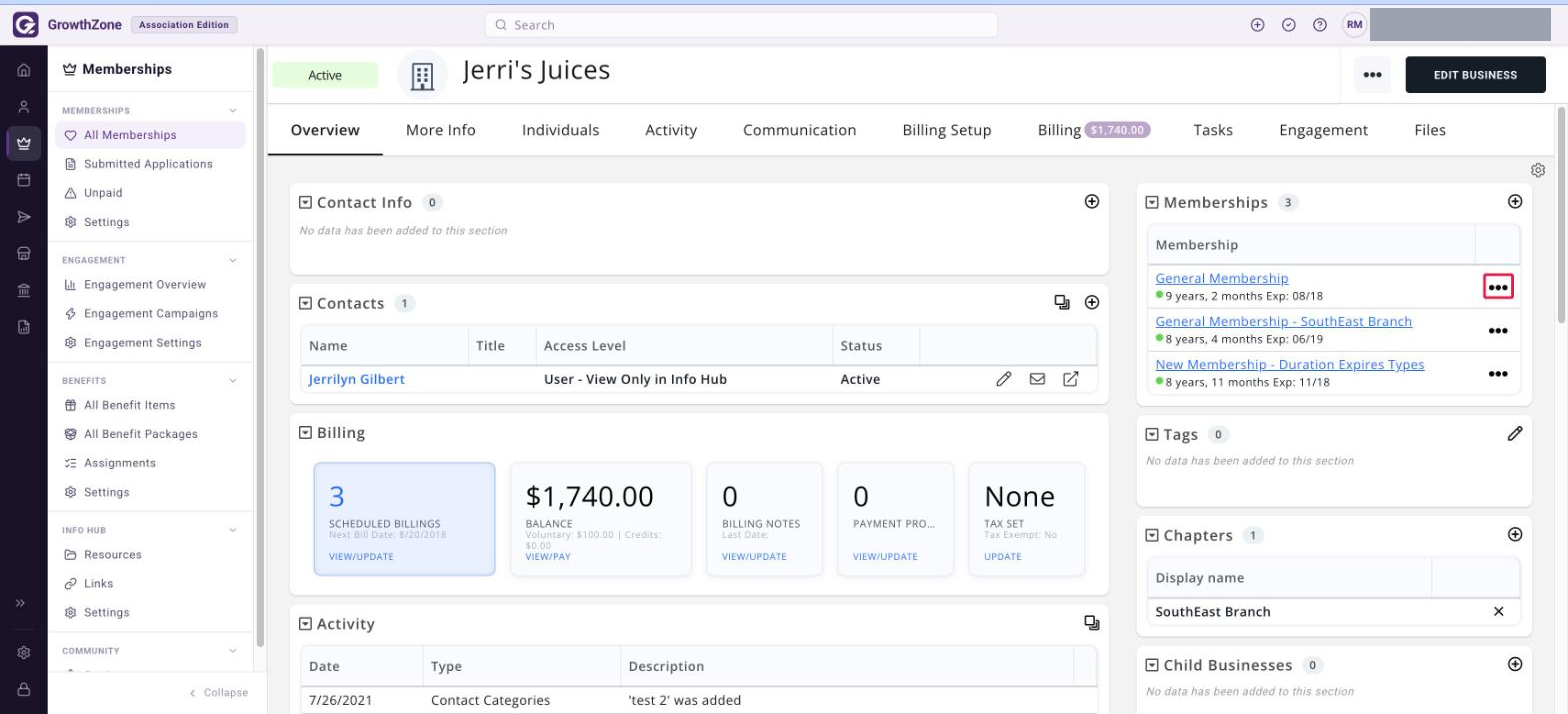Viewport: 1568px width, 714px height.
Task: Click View/Pay under Balance
Action: (548, 556)
